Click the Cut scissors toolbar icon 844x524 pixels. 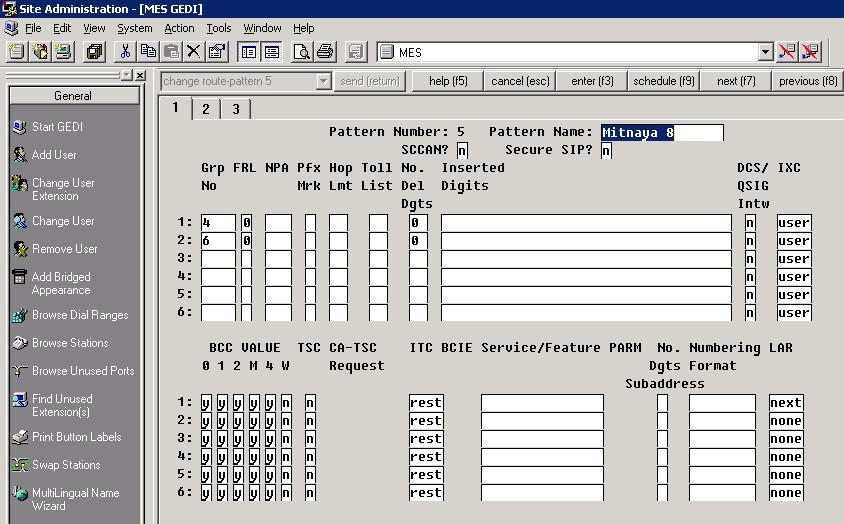pos(125,52)
